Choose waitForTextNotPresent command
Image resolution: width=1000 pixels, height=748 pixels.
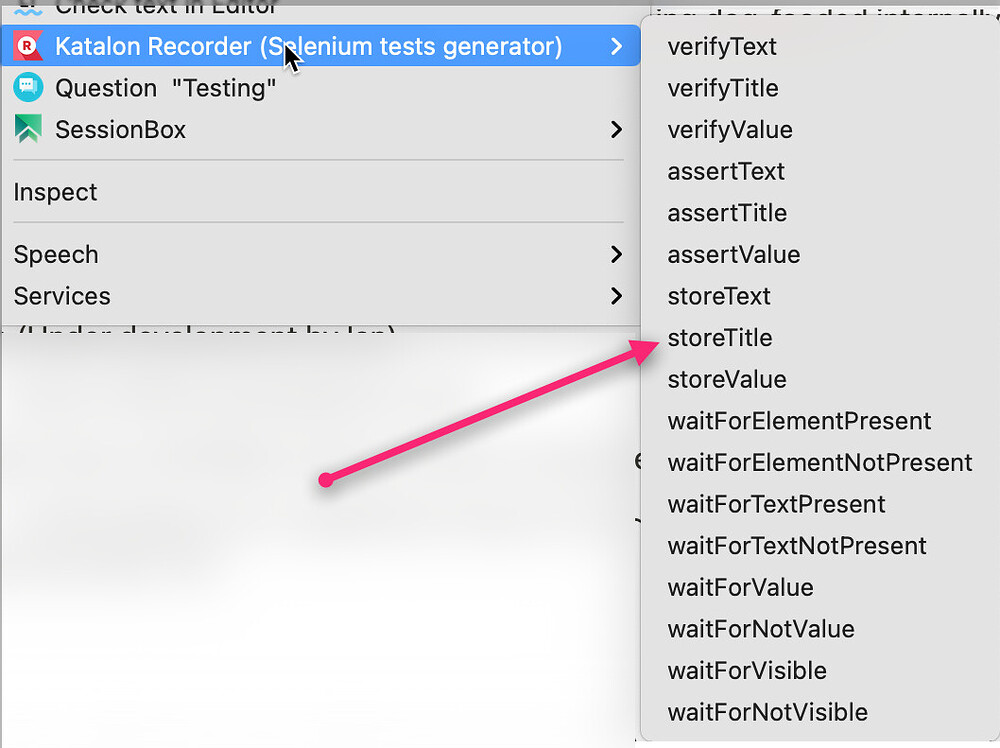click(797, 546)
